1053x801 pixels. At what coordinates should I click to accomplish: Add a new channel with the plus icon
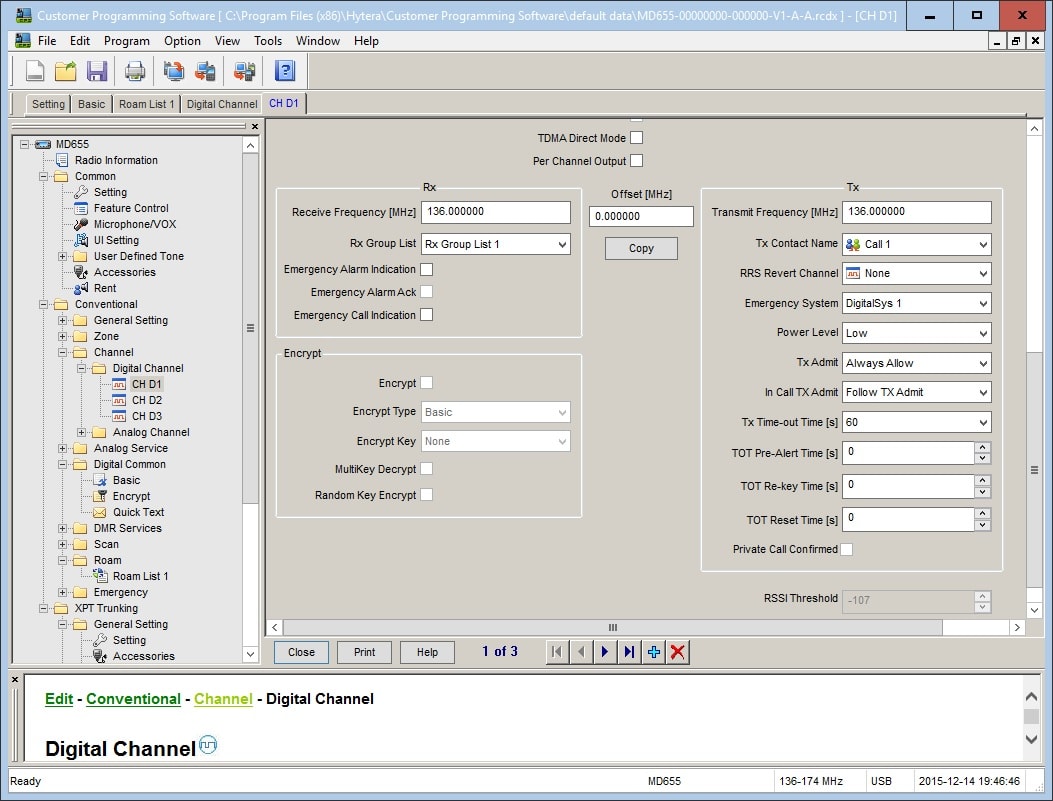click(x=654, y=652)
